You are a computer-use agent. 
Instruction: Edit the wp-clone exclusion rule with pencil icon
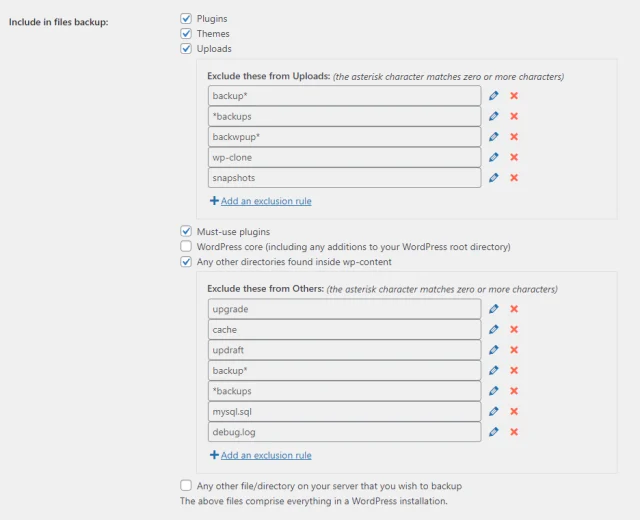pyautogui.click(x=494, y=157)
